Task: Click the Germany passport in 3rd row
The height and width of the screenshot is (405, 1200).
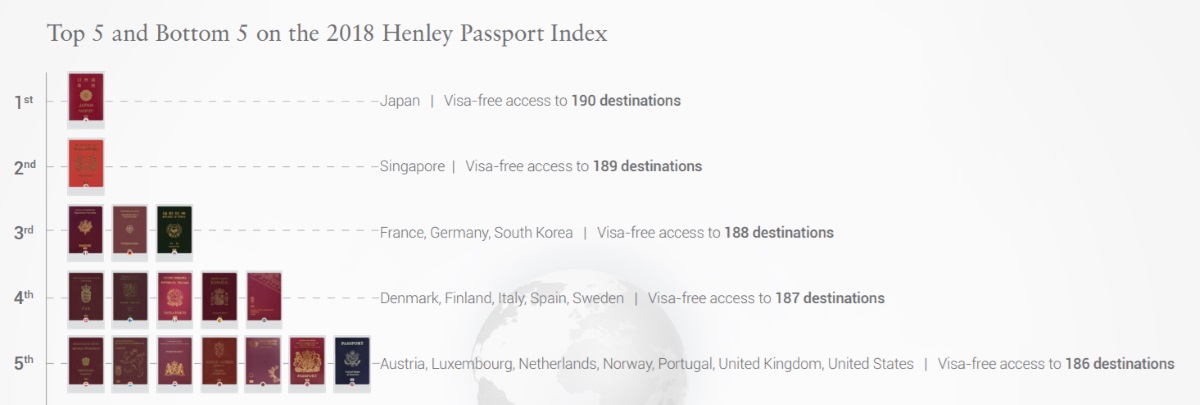Action: coord(130,230)
